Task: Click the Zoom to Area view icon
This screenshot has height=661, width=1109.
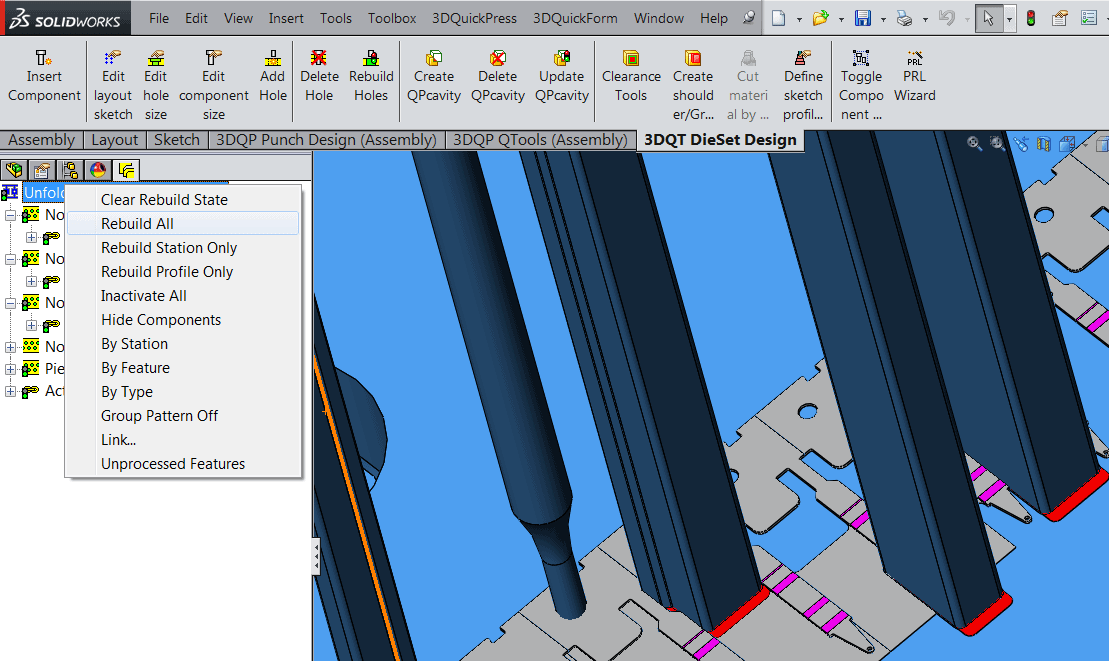Action: [997, 144]
